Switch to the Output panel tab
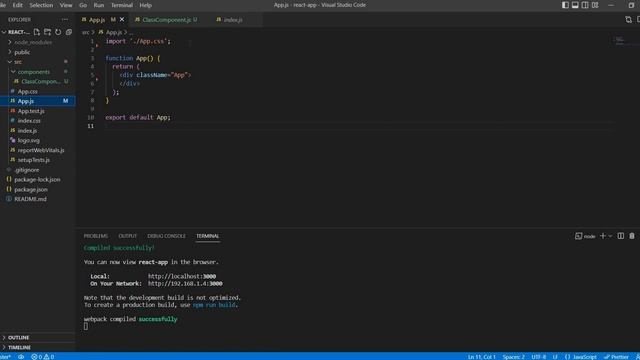Viewport: 640px width, 360px height. [x=127, y=236]
